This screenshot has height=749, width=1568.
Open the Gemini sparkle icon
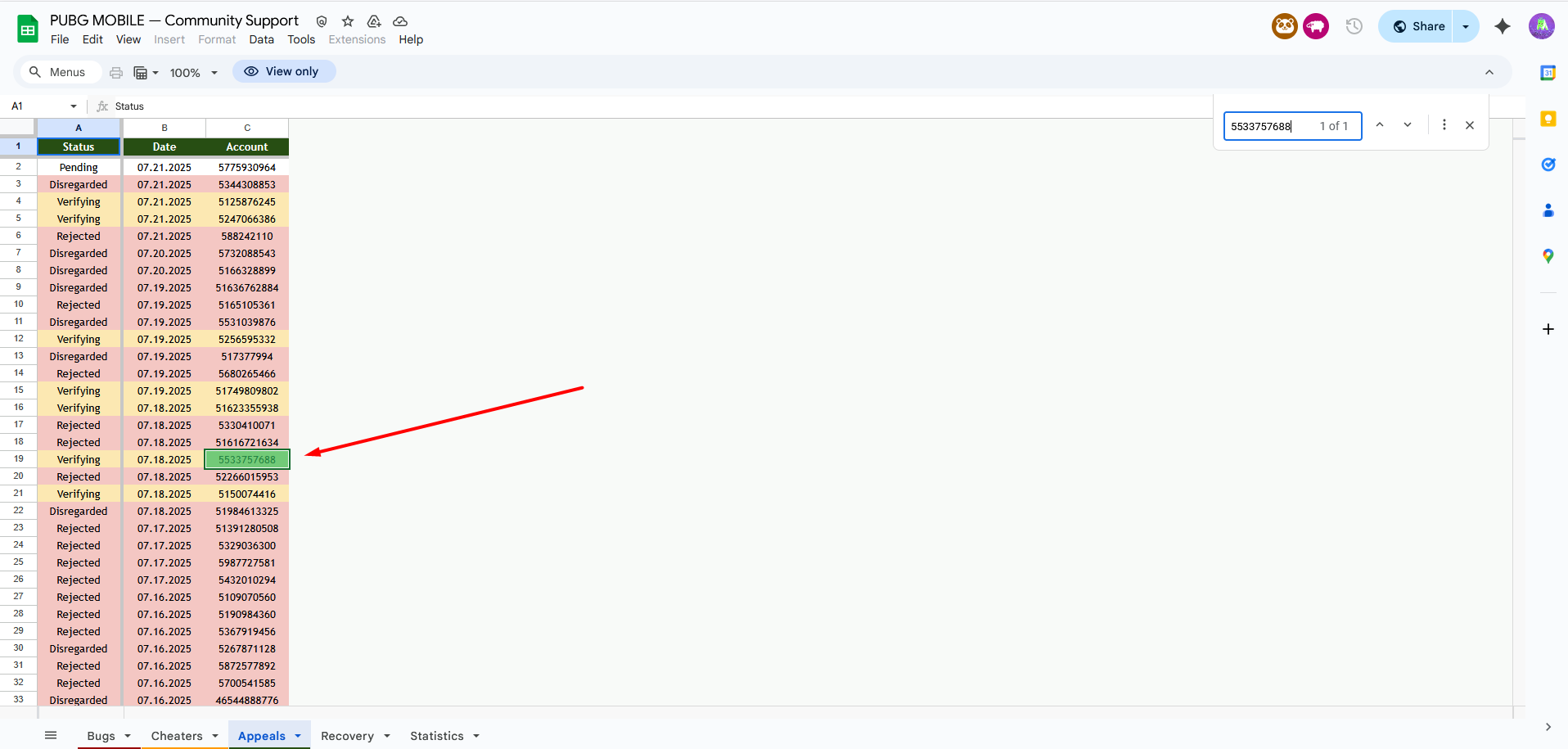(1503, 26)
